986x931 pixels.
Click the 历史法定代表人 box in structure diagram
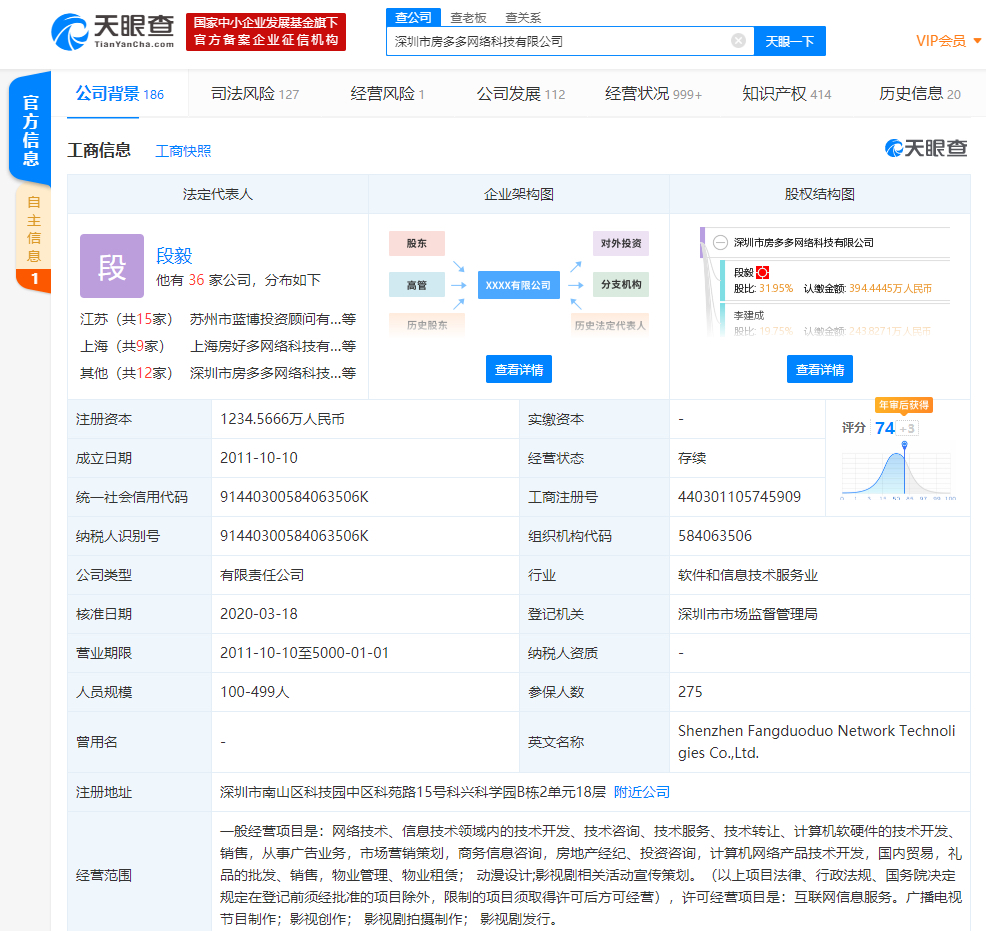point(609,324)
